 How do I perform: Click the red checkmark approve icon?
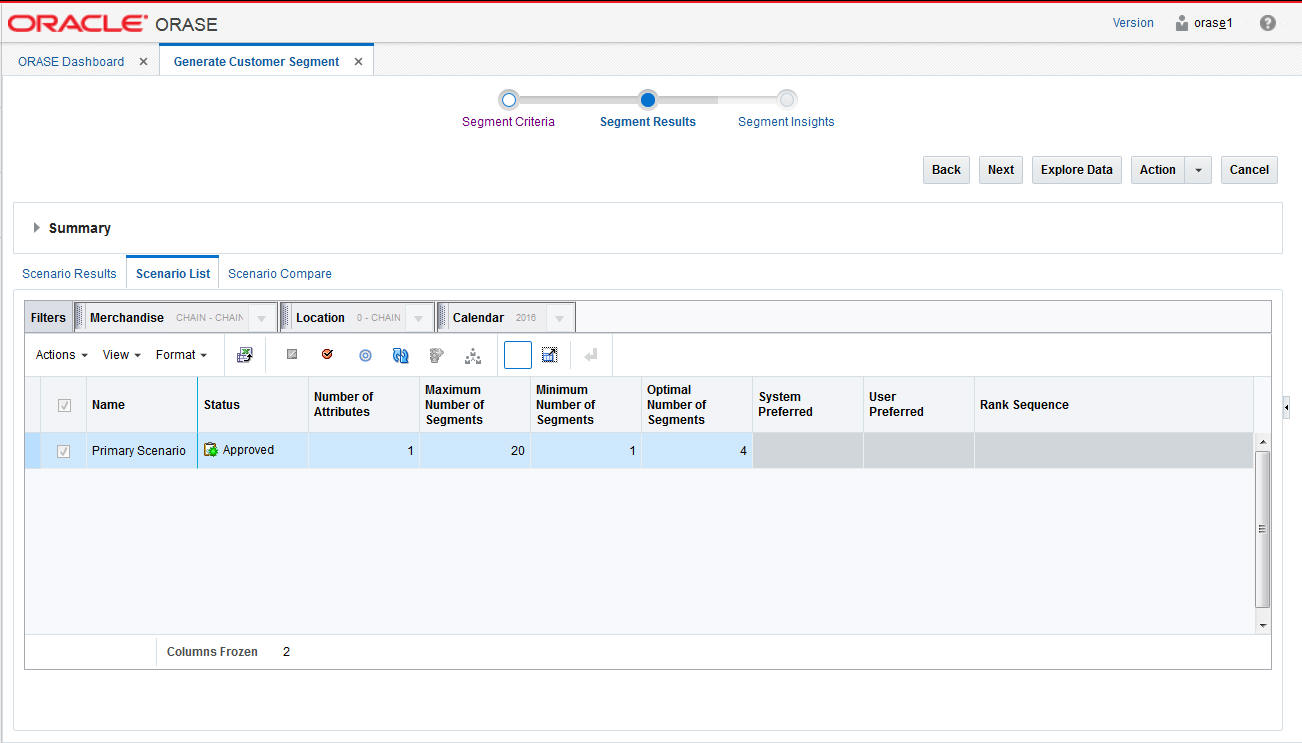328,354
